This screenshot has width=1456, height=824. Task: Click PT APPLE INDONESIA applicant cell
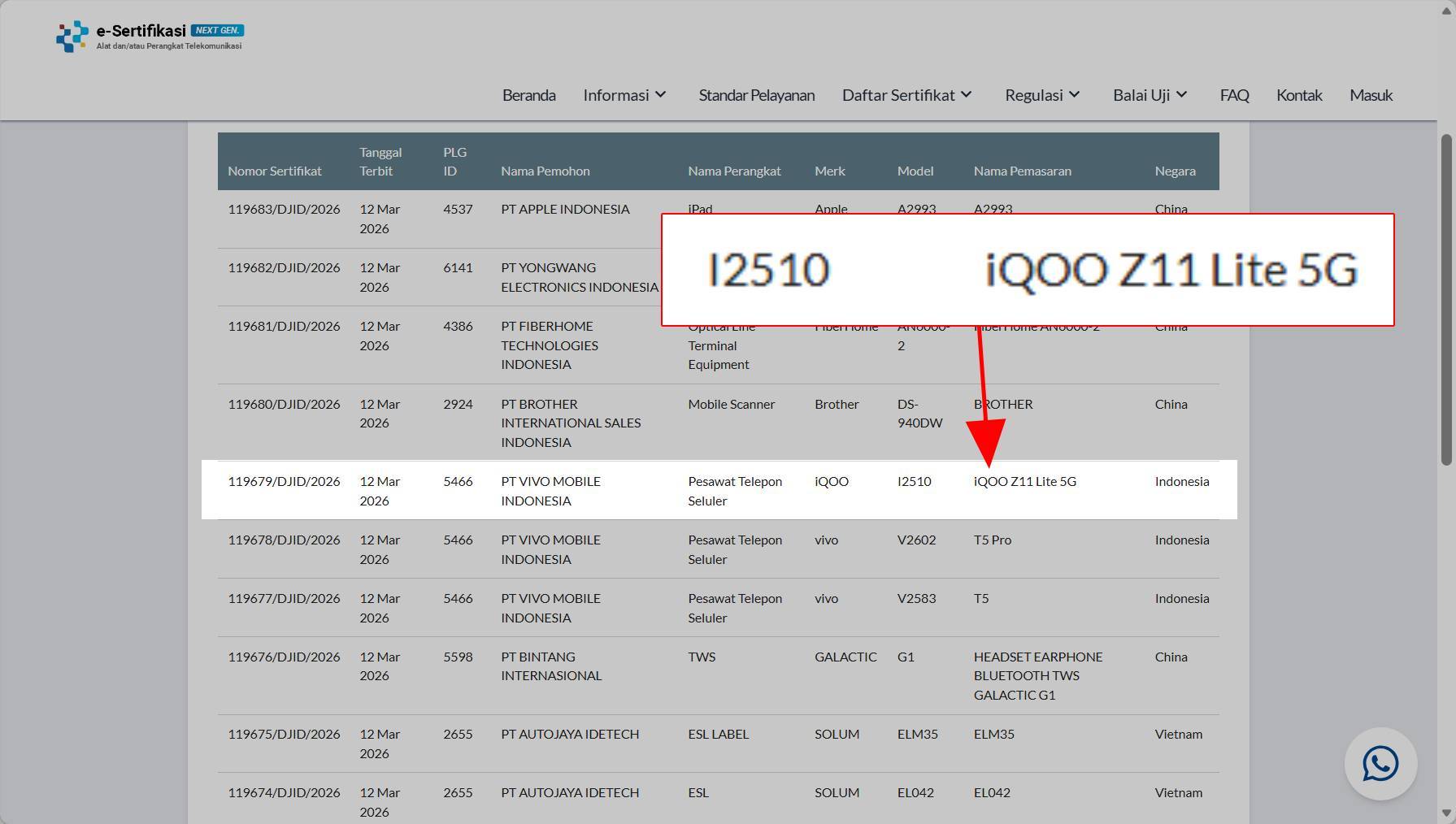click(565, 209)
